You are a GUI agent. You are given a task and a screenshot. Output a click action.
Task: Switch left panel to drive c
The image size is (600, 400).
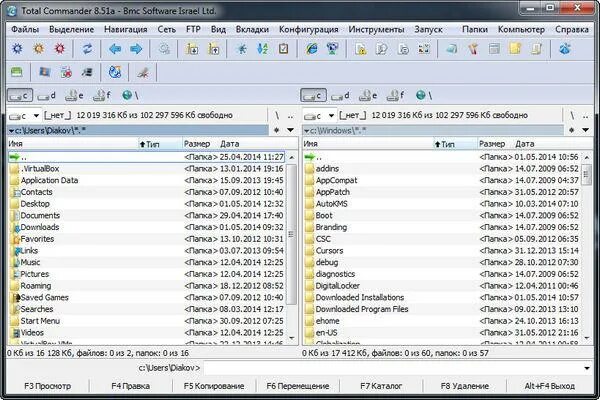tap(20, 95)
